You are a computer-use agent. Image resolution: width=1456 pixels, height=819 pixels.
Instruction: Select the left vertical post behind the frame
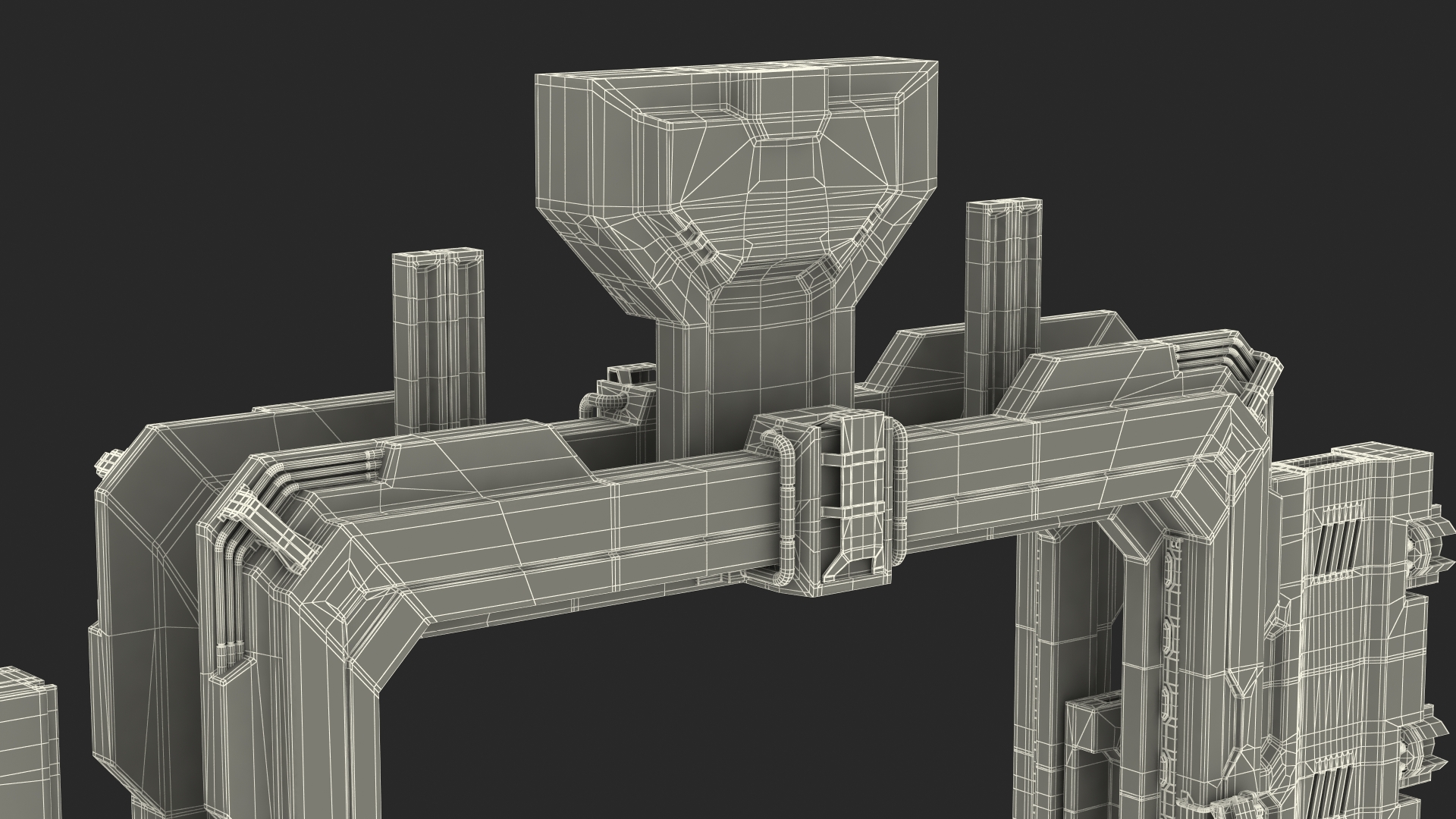point(438,340)
